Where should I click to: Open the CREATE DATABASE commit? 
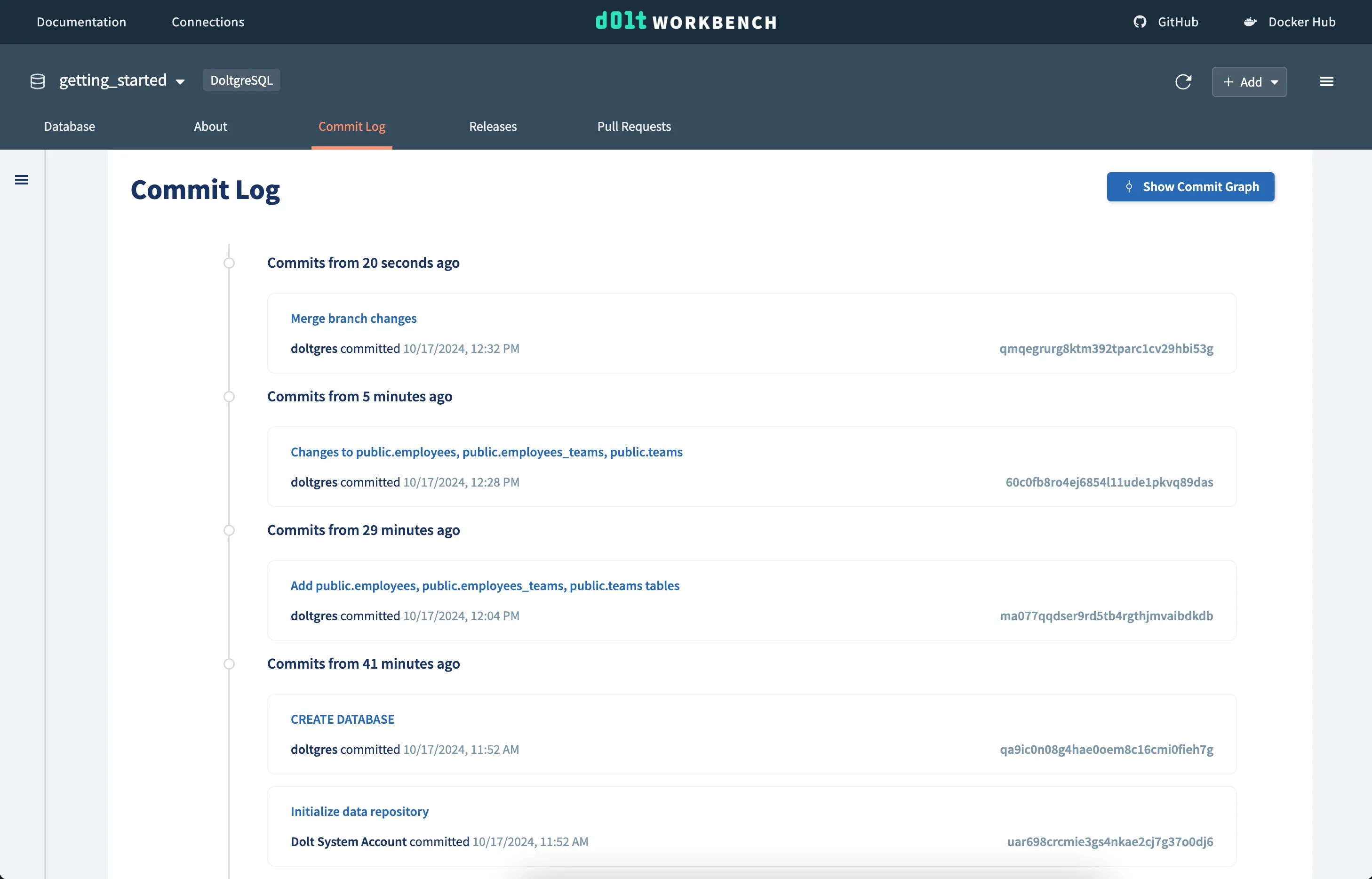[343, 719]
